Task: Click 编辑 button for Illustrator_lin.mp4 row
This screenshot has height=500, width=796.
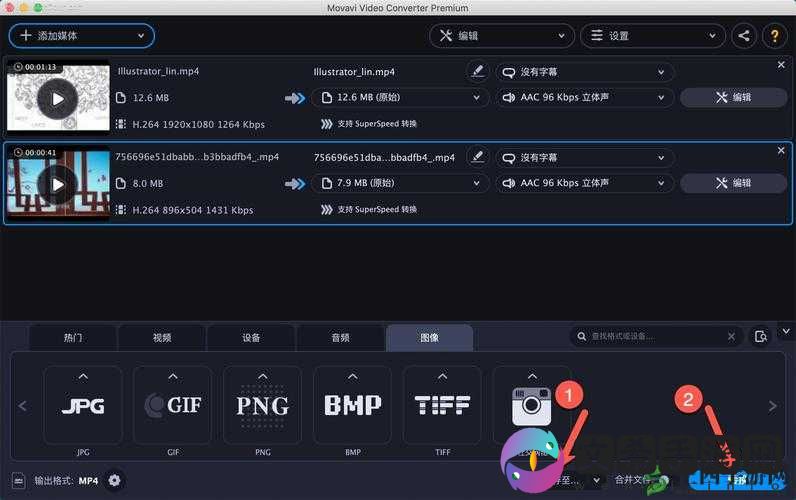Action: click(734, 97)
